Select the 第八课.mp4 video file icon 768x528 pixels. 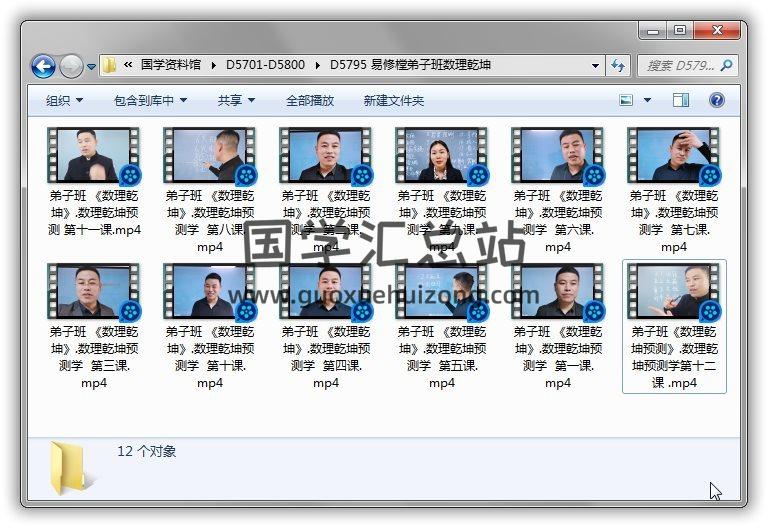[x=209, y=154]
